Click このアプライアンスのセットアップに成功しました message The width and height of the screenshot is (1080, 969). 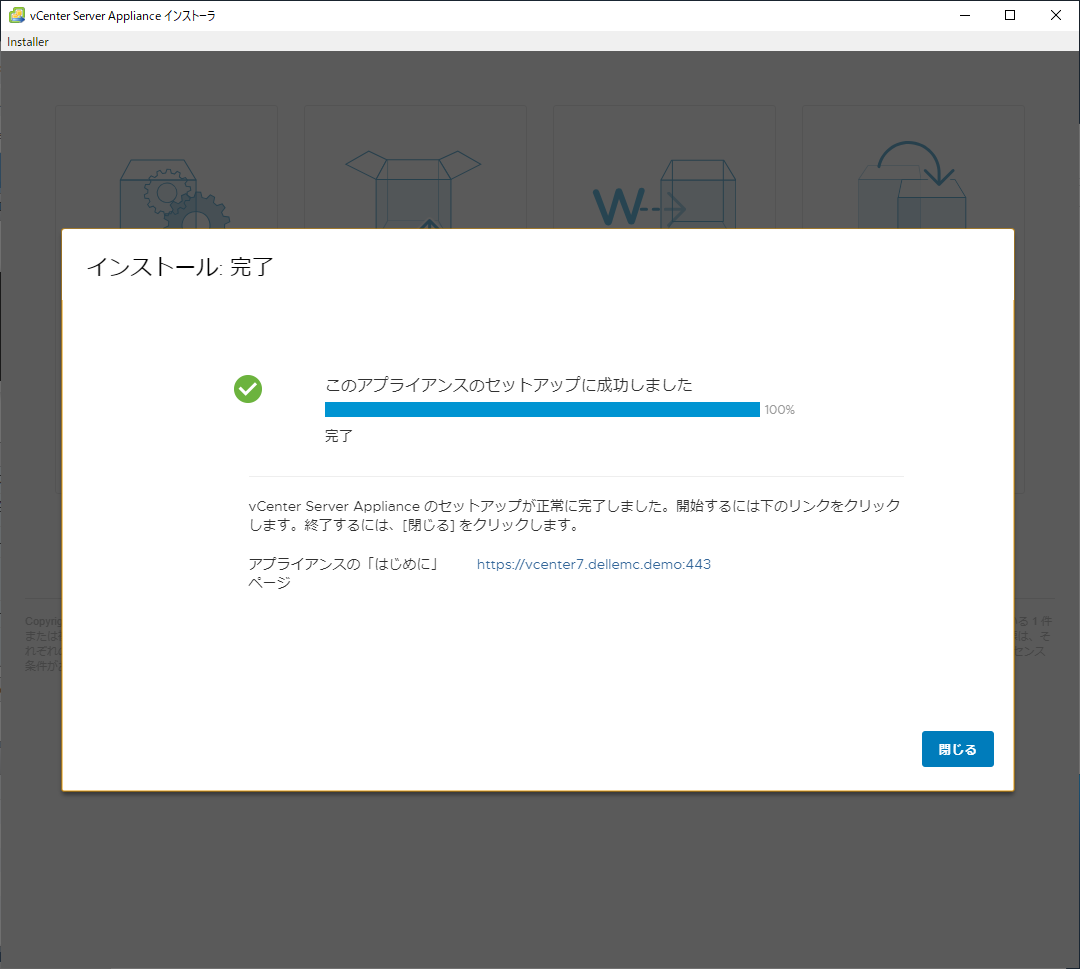tap(509, 384)
